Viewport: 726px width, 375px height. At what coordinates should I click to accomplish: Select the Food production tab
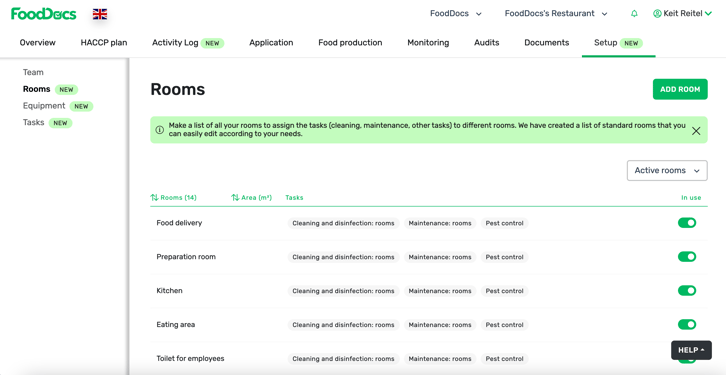pyautogui.click(x=350, y=43)
